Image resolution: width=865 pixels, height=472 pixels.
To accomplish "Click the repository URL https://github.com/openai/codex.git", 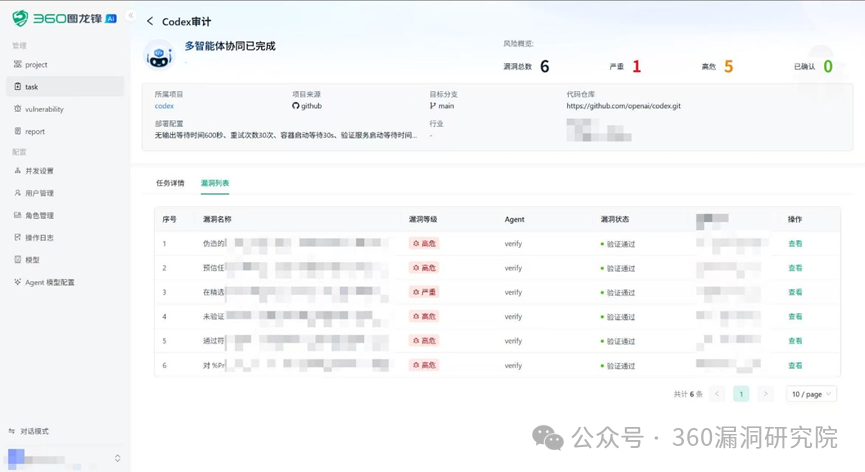I will [x=623, y=106].
